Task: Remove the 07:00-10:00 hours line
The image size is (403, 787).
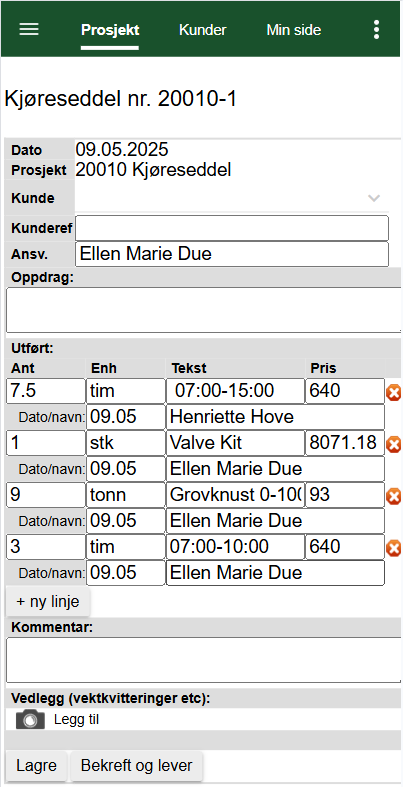Action: (x=393, y=548)
